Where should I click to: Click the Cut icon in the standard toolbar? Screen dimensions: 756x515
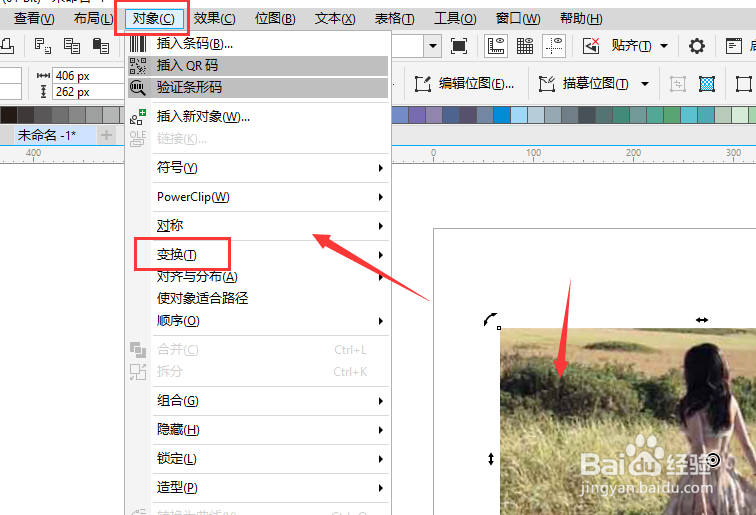(x=42, y=46)
